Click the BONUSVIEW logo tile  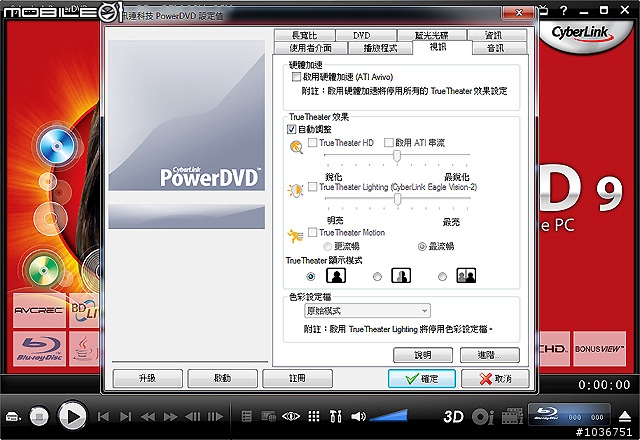click(x=599, y=349)
